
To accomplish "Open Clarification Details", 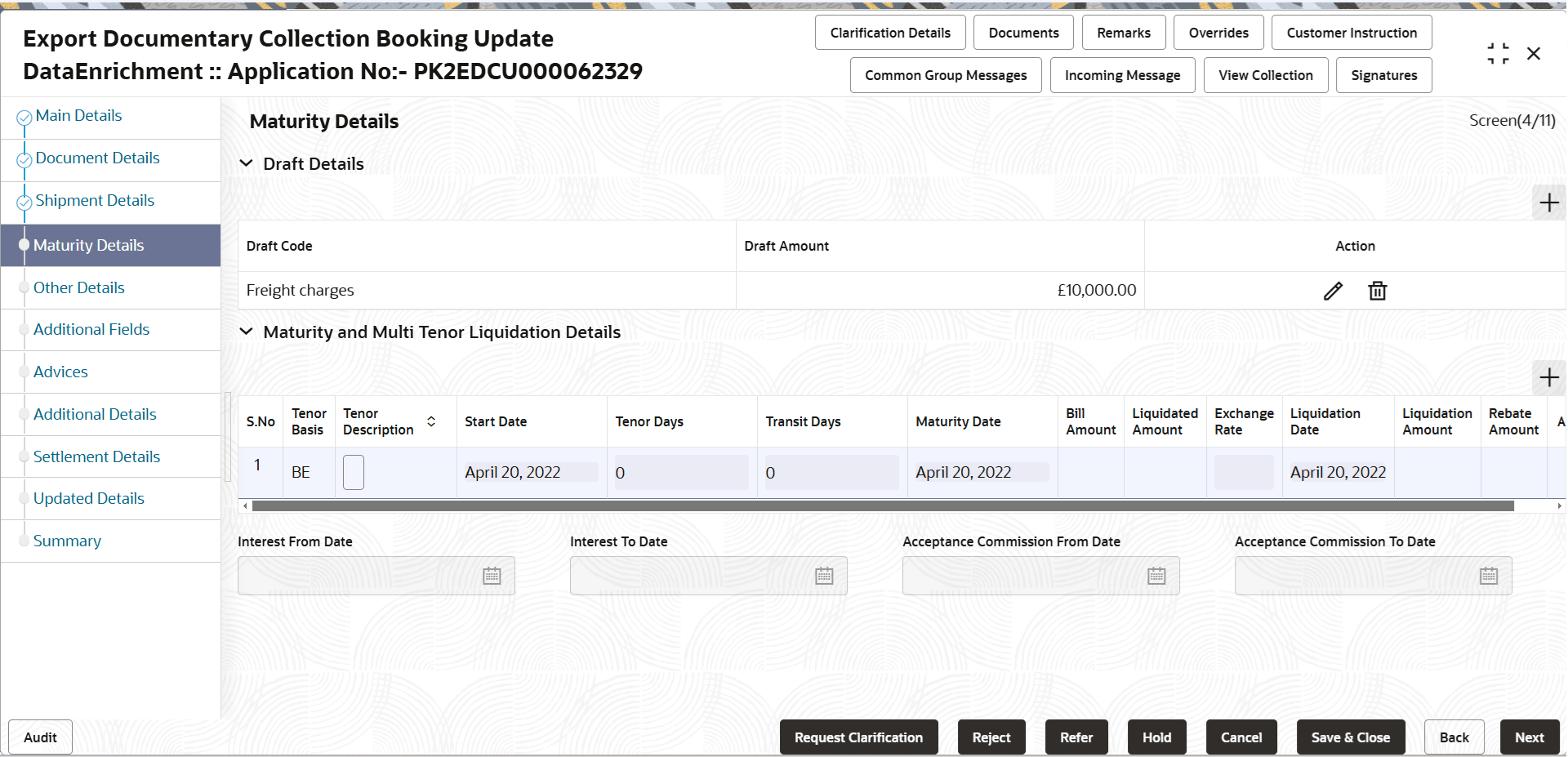I will click(x=890, y=33).
